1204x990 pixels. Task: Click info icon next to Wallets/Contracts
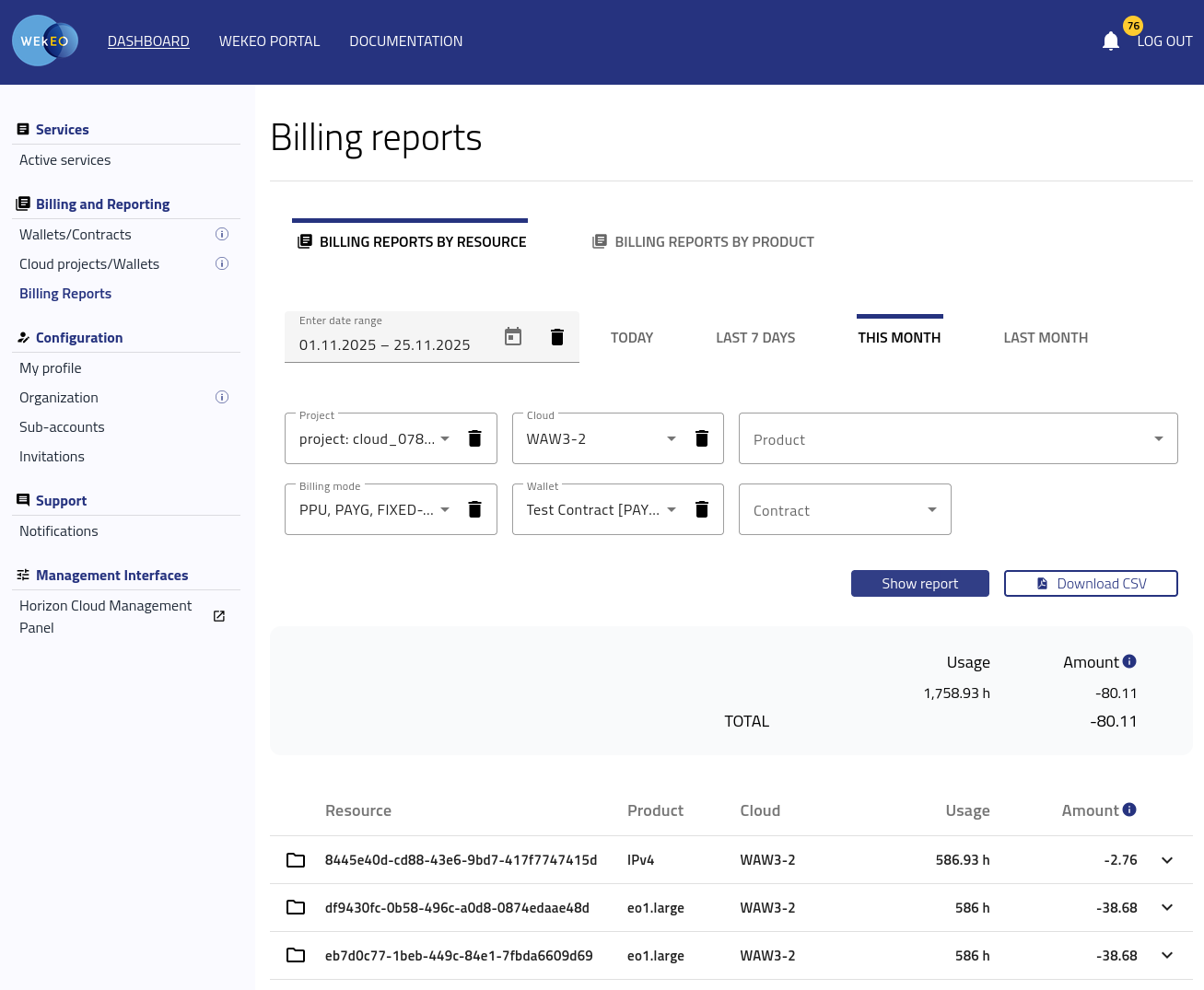click(222, 235)
